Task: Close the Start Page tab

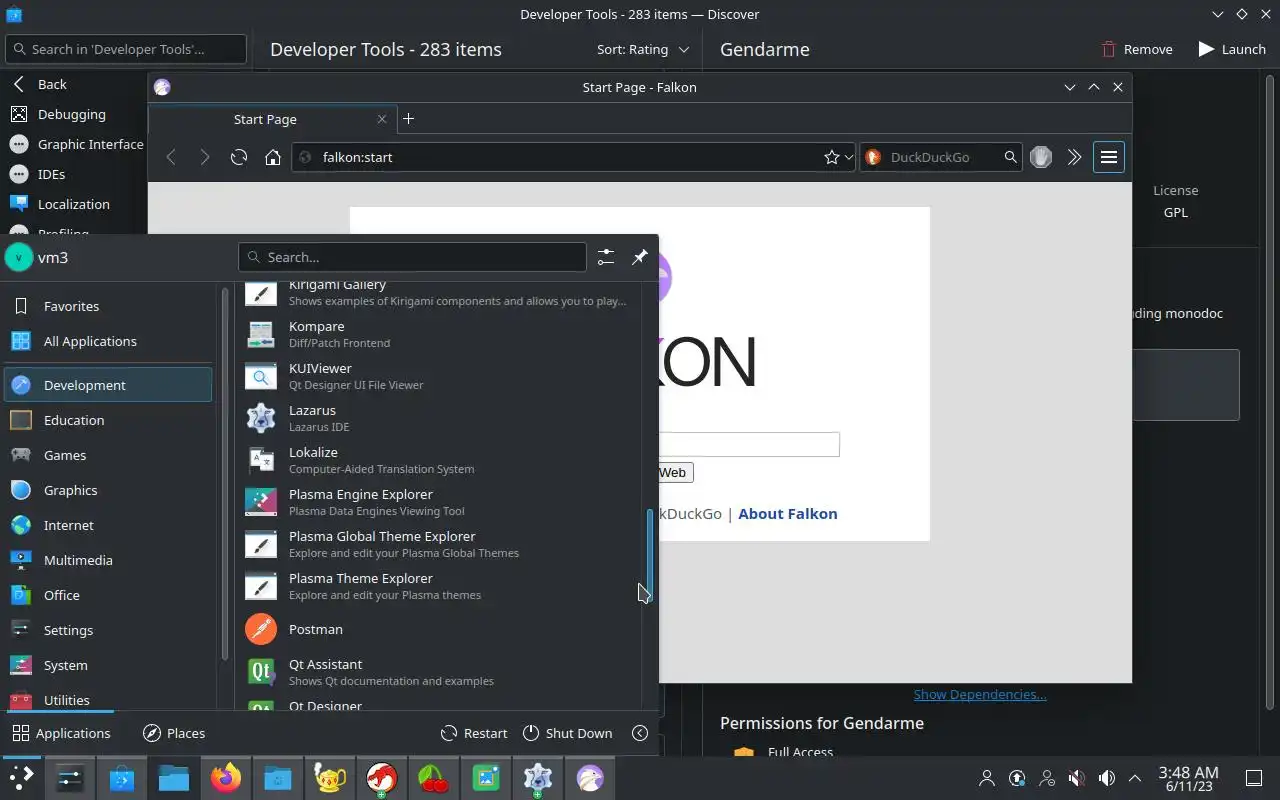Action: click(381, 119)
